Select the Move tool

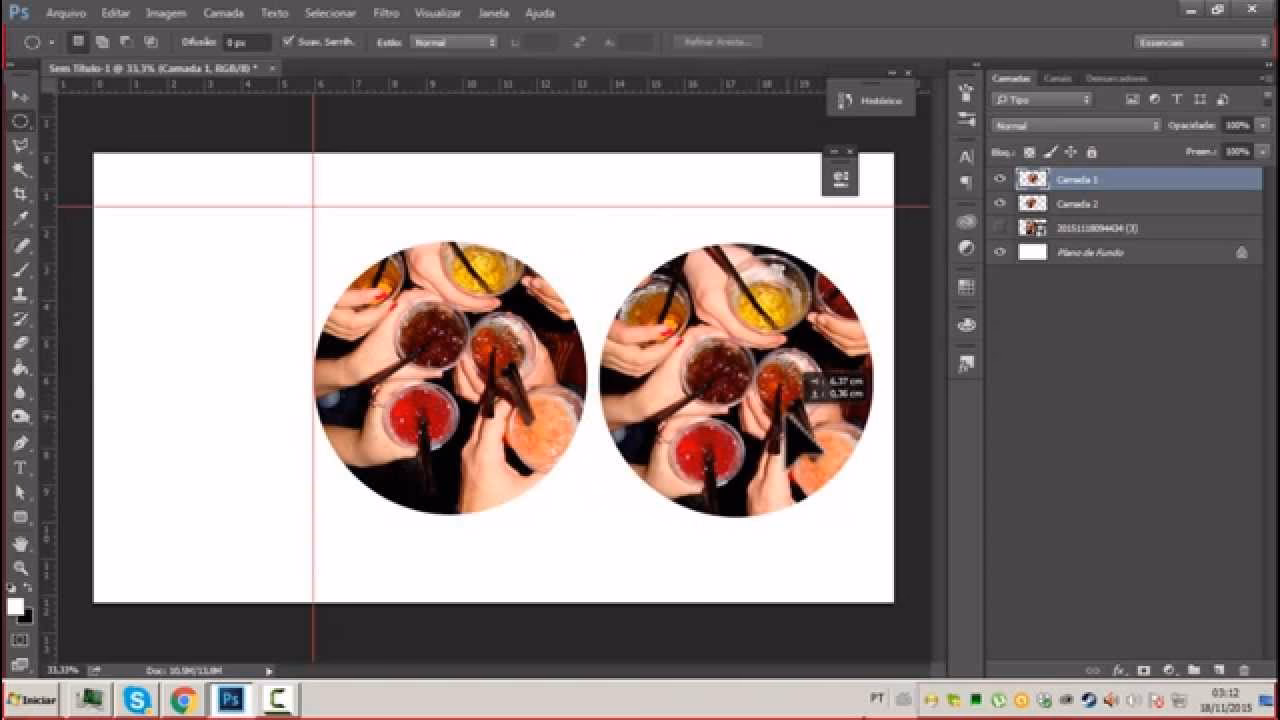[x=20, y=96]
